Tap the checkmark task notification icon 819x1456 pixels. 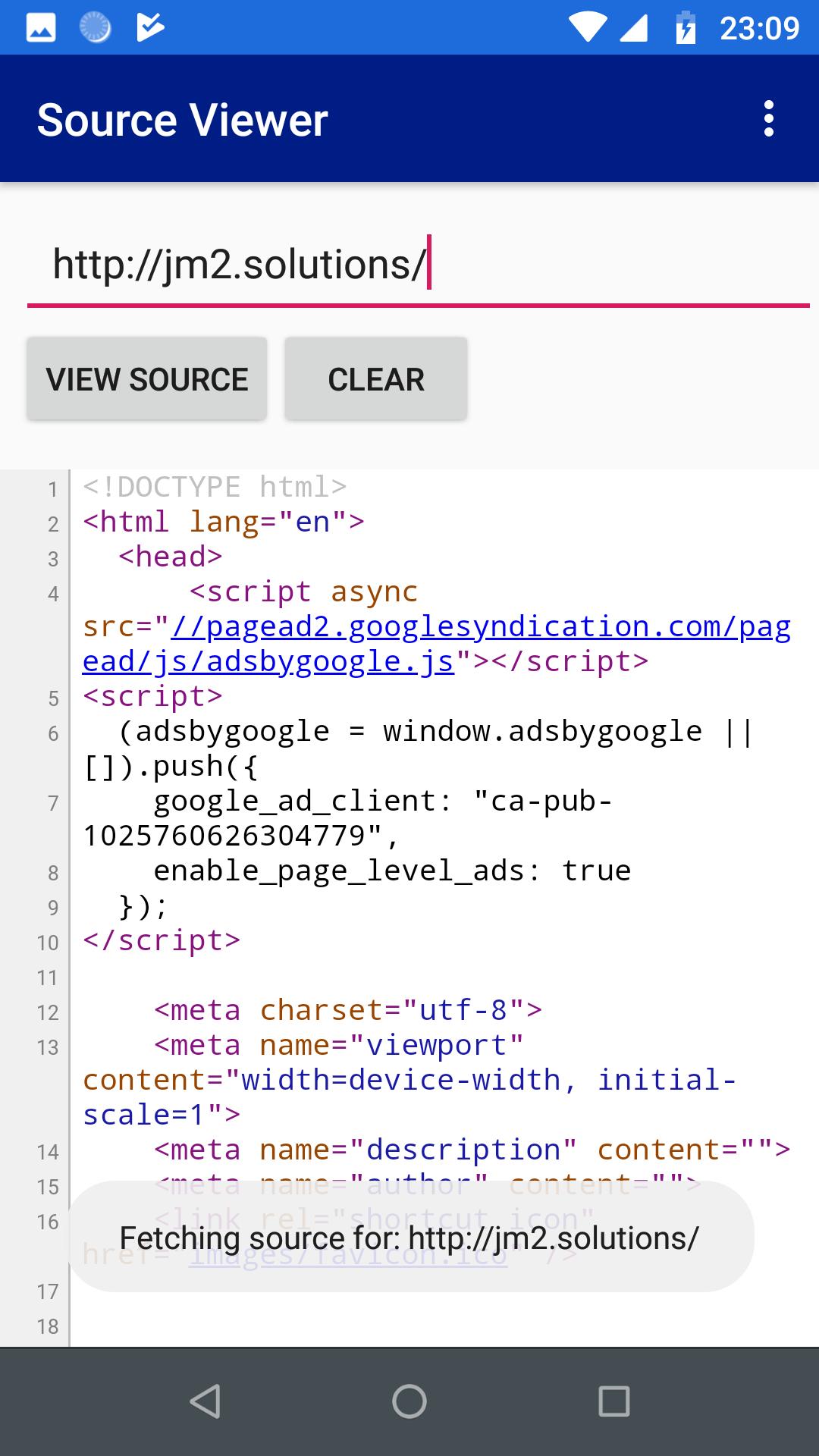click(x=150, y=28)
